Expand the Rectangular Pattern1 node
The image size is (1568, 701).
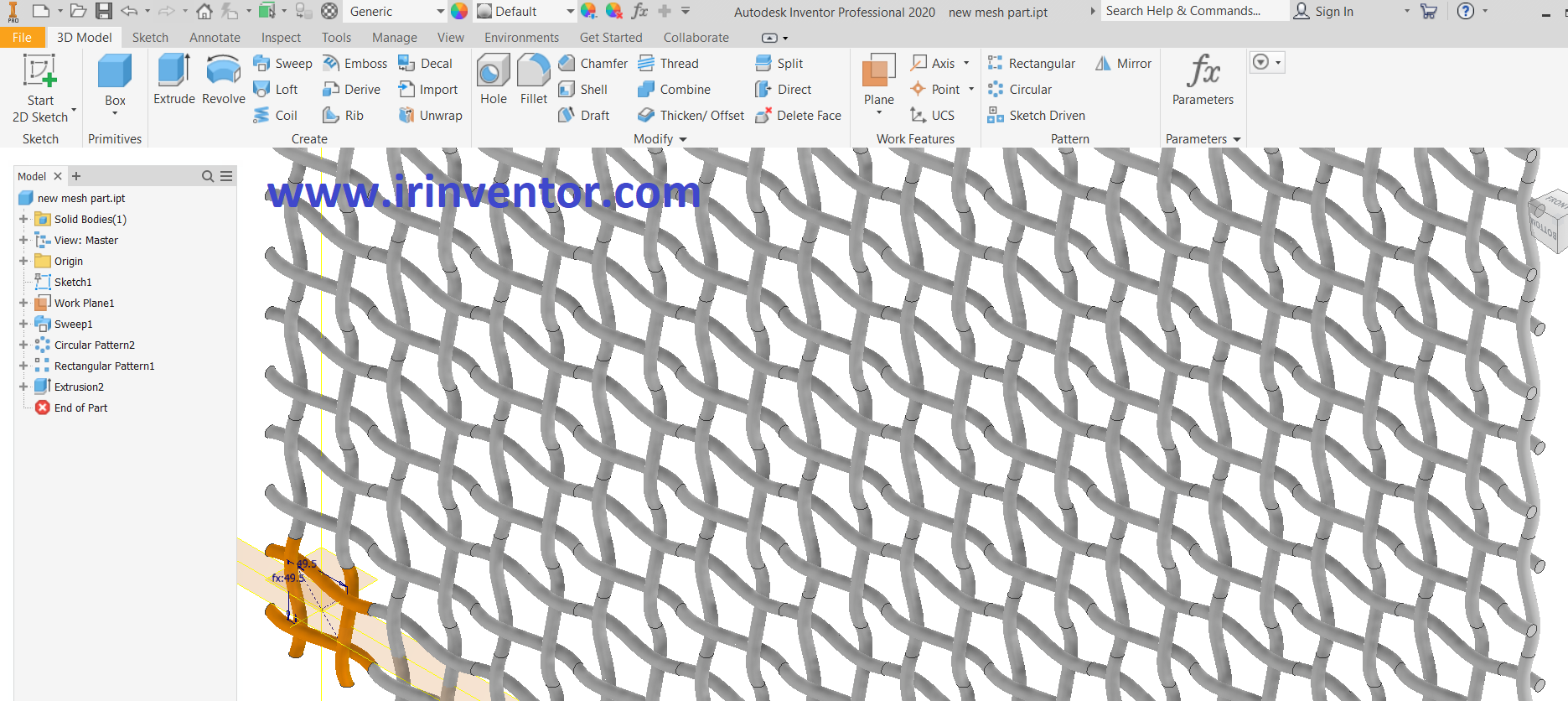[23, 366]
